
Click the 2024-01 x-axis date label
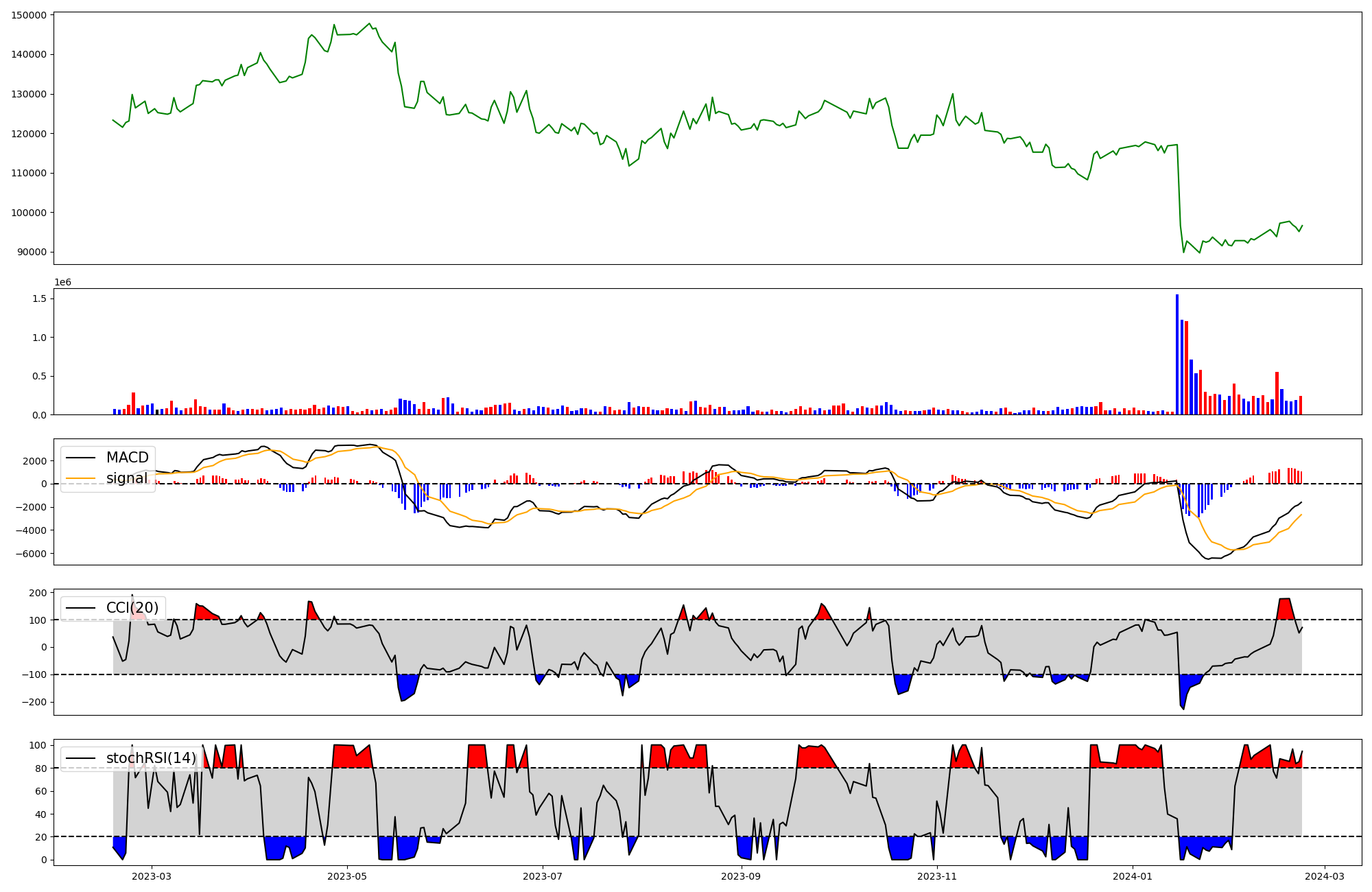point(1133,876)
